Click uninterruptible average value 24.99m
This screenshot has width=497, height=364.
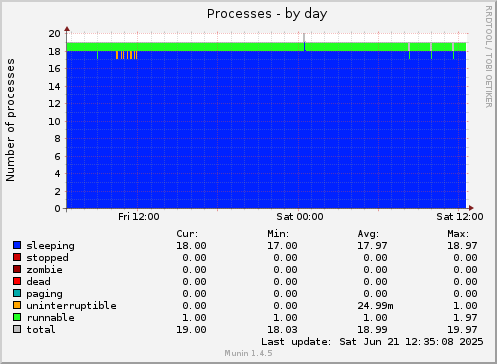pyautogui.click(x=375, y=306)
